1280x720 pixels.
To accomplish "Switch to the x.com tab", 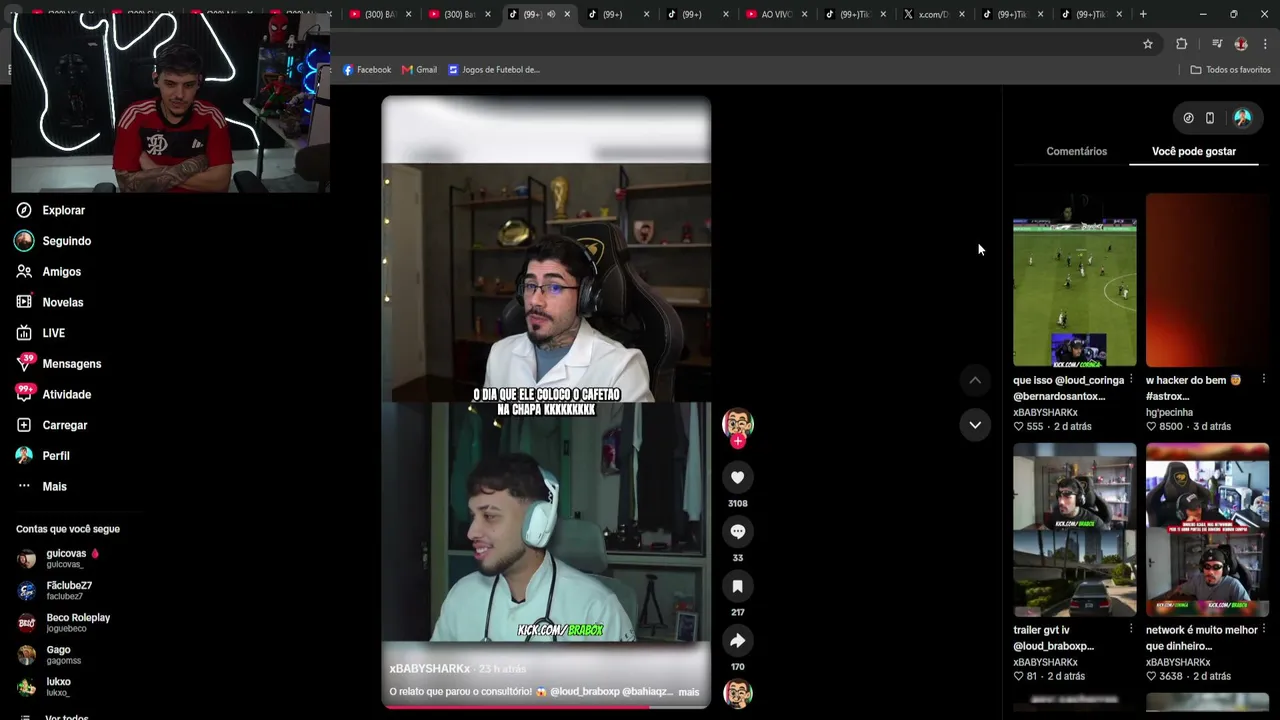I will (935, 14).
